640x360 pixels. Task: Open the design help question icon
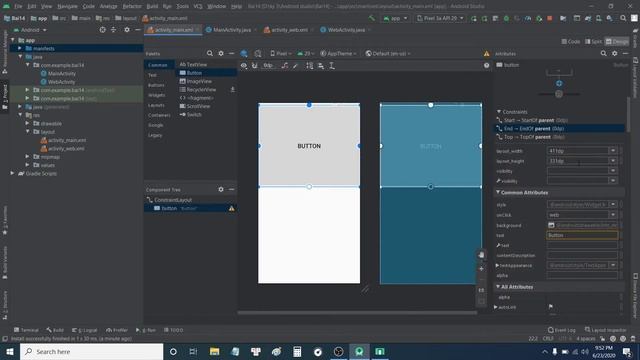click(487, 65)
